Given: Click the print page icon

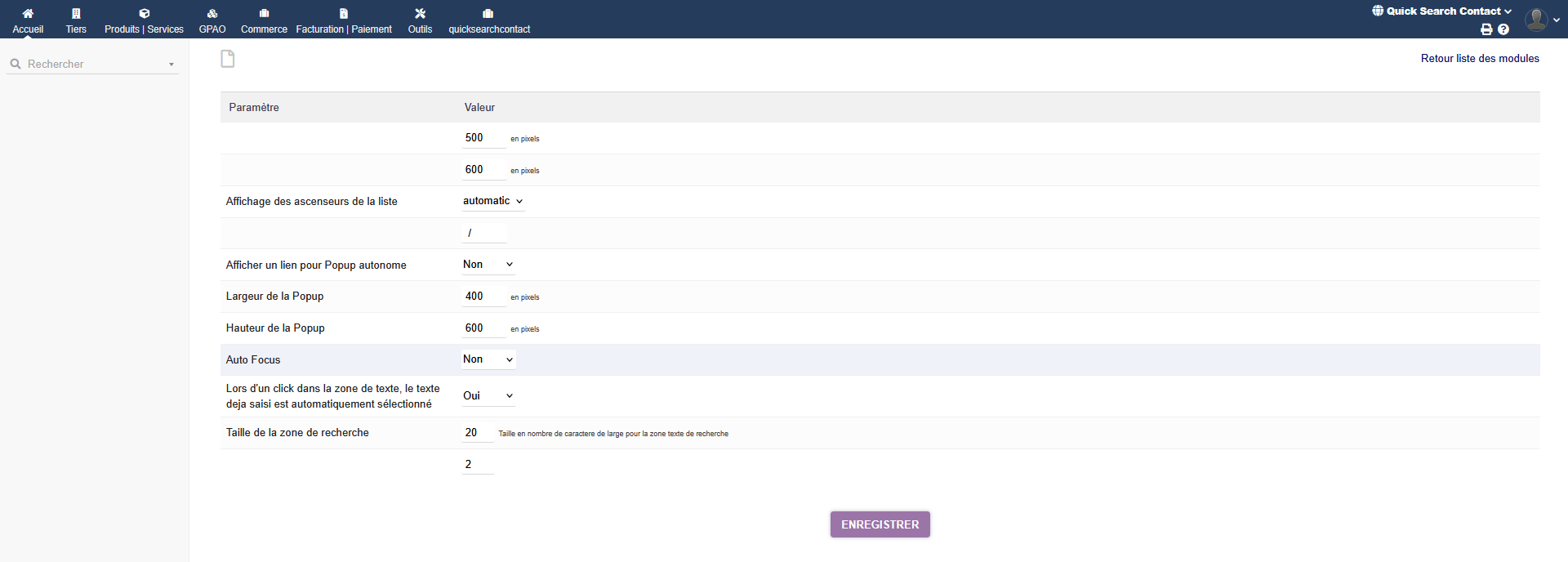Looking at the screenshot, I should point(1486,29).
